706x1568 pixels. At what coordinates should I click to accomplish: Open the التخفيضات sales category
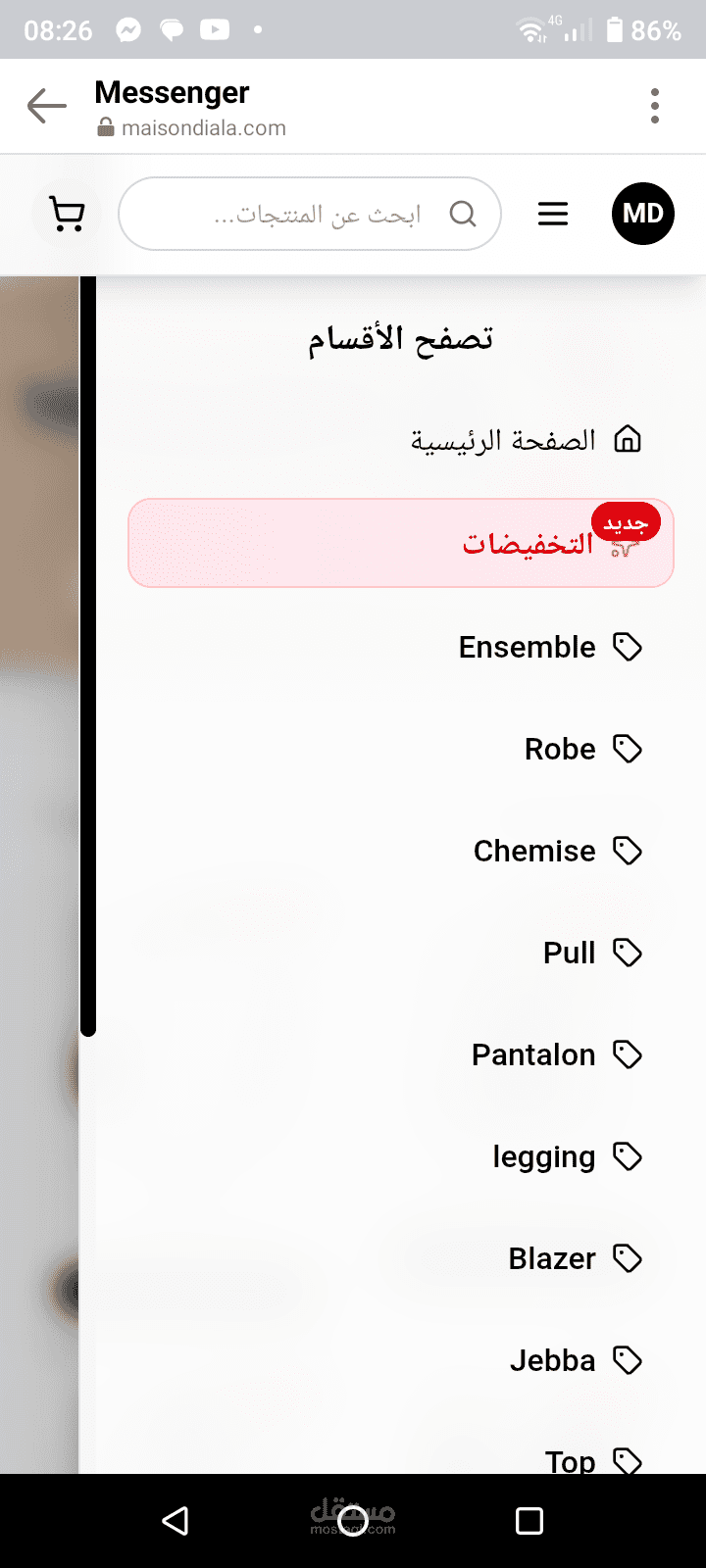[x=528, y=544]
